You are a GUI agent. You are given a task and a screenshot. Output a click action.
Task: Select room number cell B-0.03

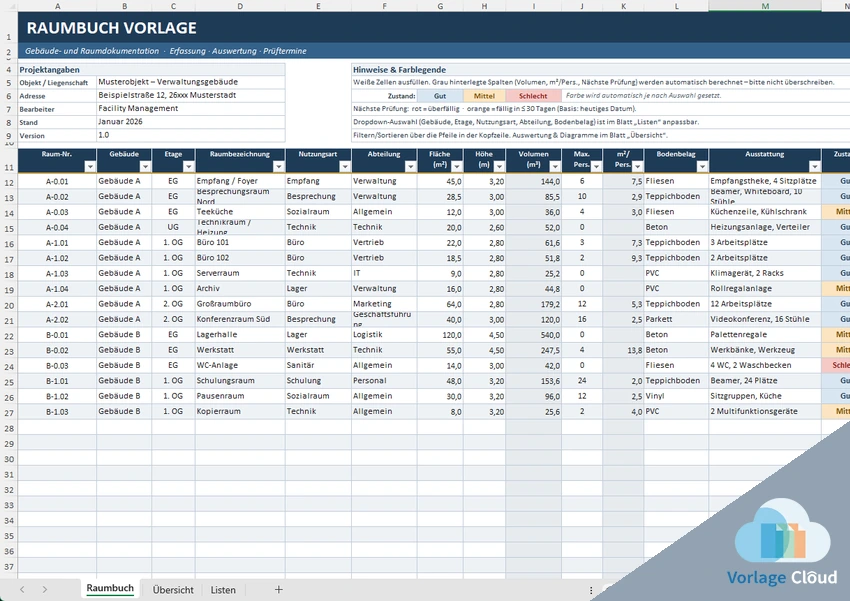(x=57, y=365)
